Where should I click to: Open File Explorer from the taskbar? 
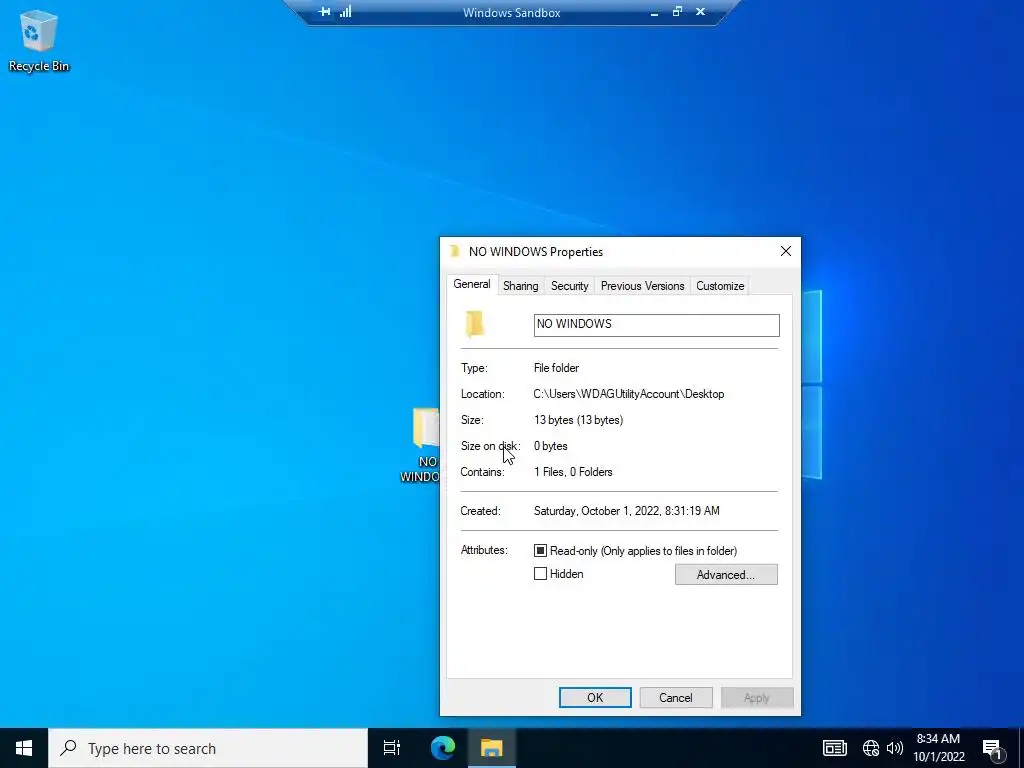tap(492, 748)
